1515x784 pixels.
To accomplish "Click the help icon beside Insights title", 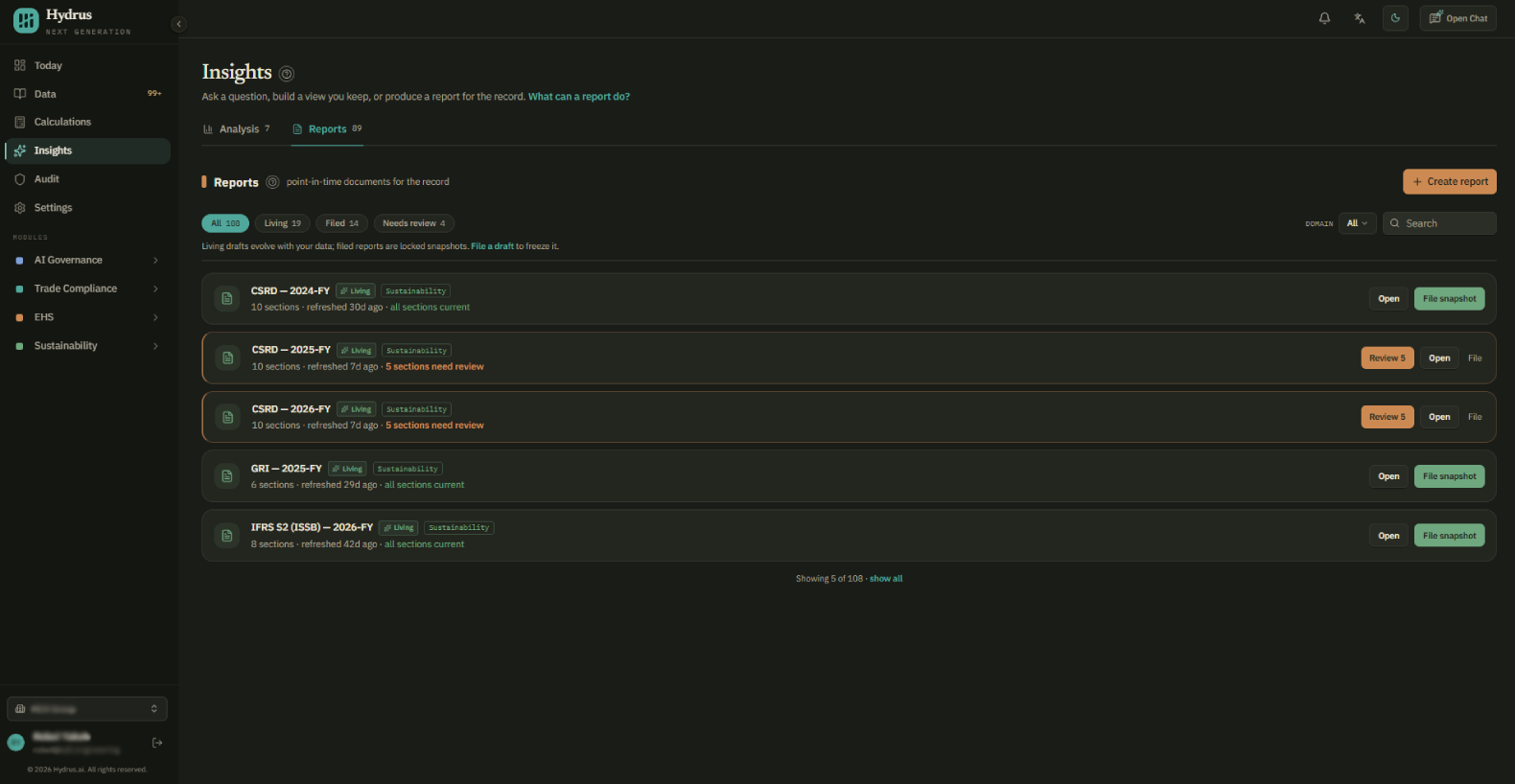I will click(287, 74).
